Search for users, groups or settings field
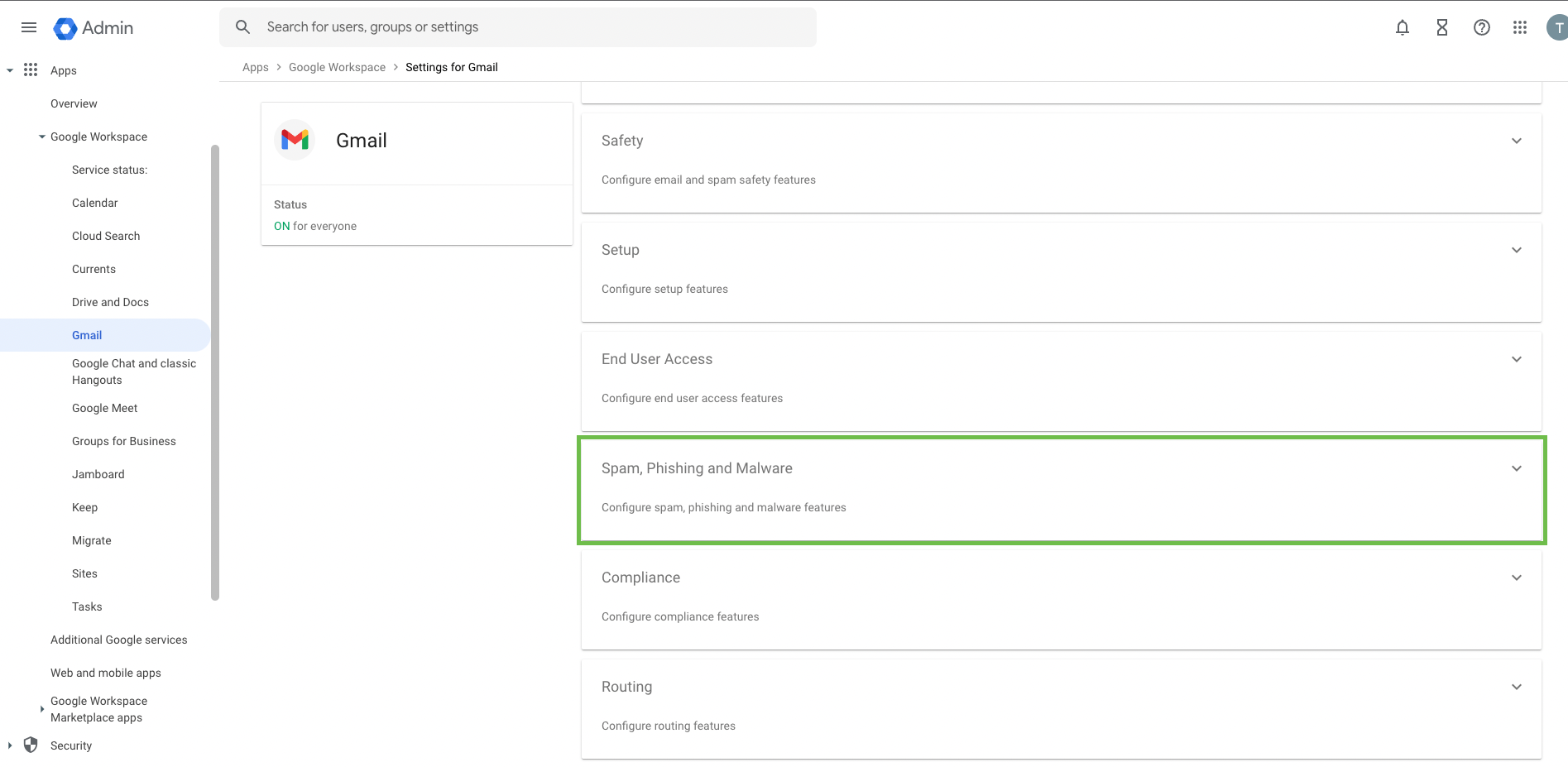 tap(518, 27)
